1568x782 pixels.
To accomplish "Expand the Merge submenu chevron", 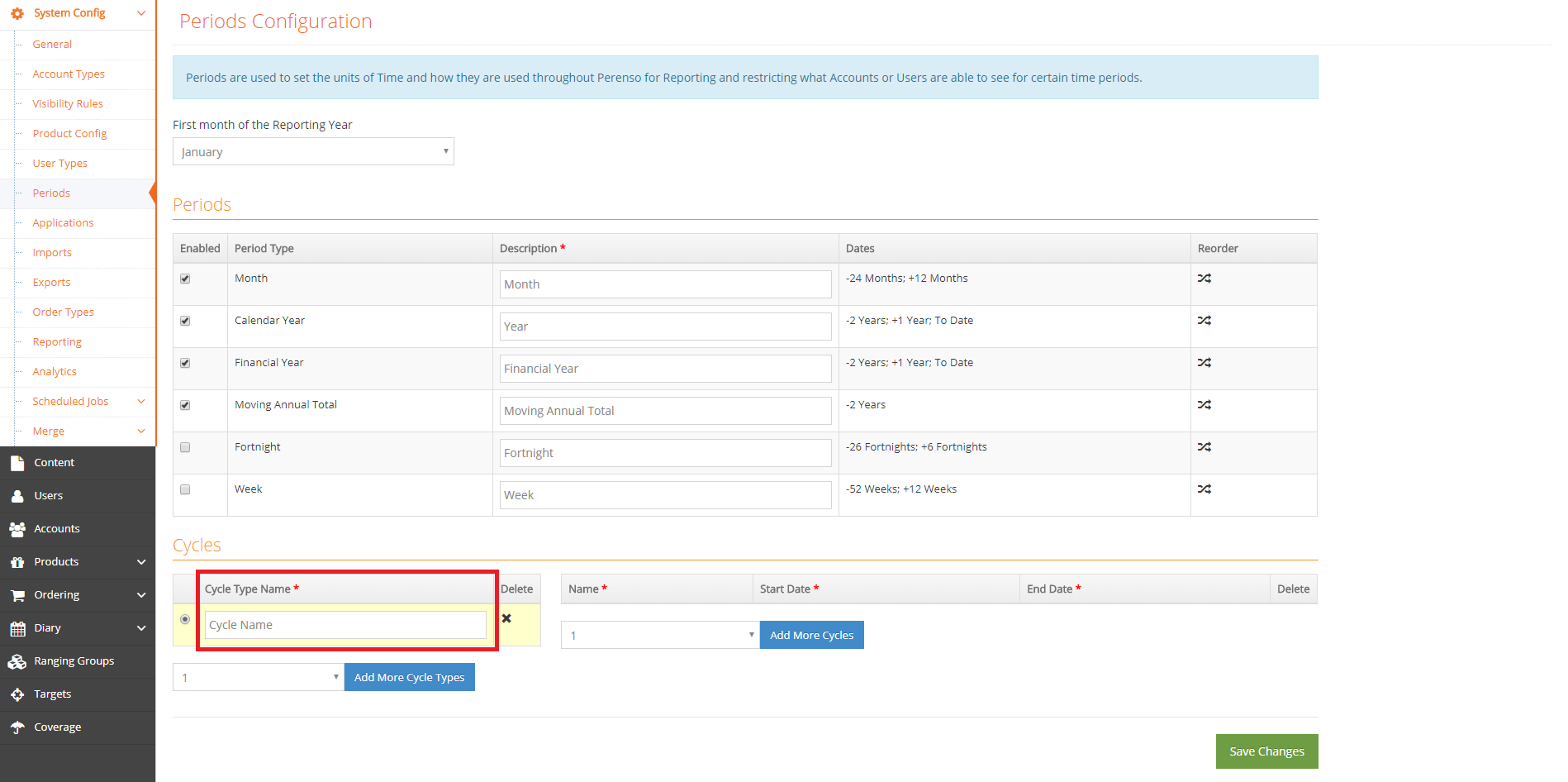I will 141,432.
